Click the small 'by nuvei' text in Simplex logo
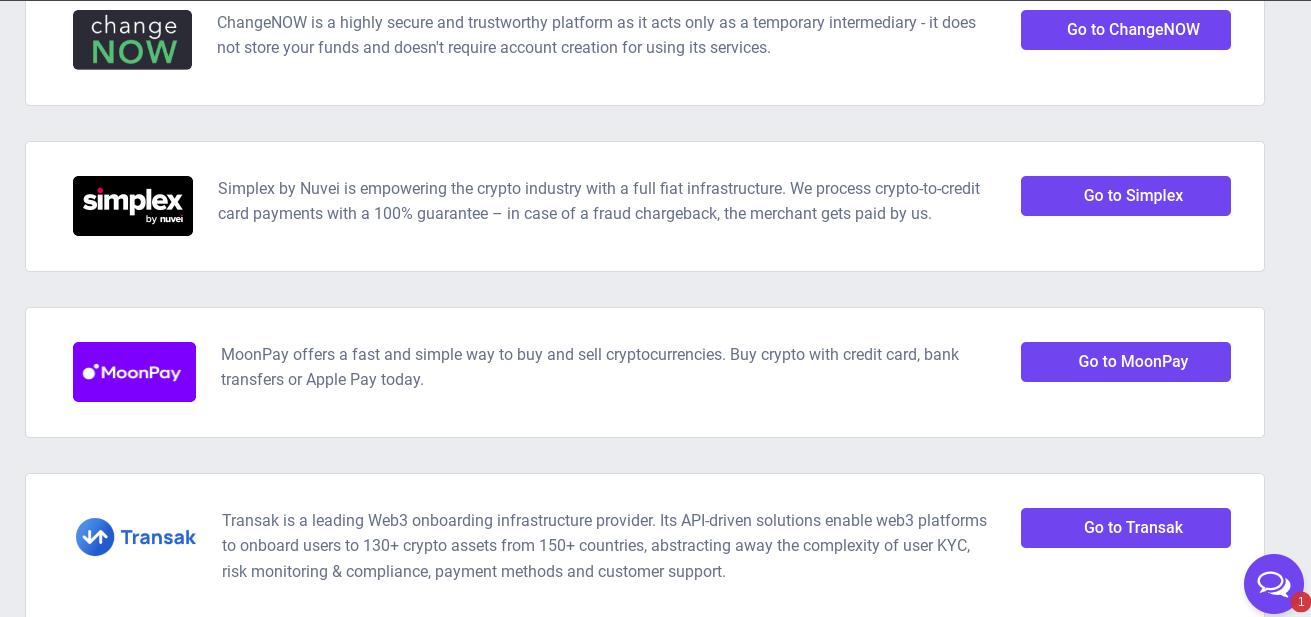1311x617 pixels. coord(164,219)
